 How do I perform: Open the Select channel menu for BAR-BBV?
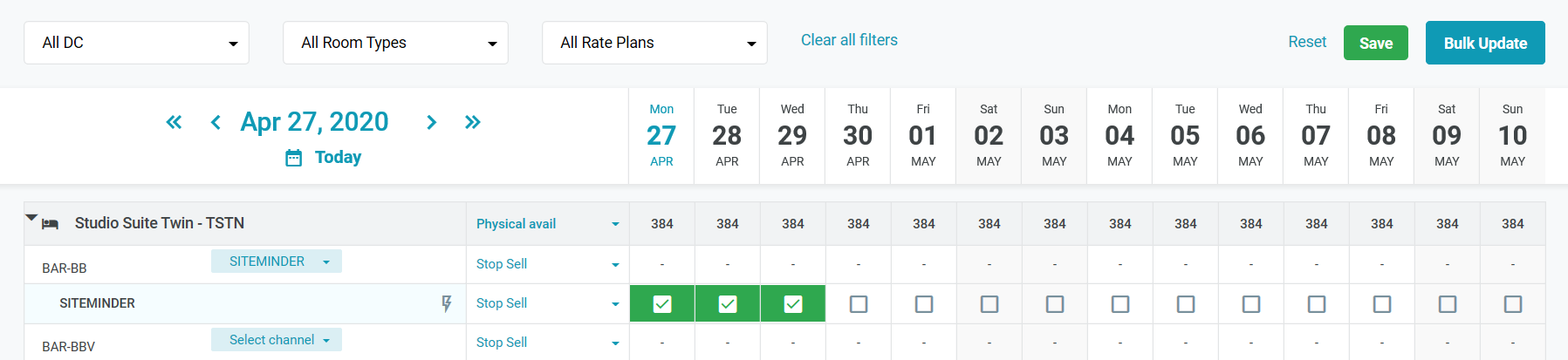click(277, 340)
